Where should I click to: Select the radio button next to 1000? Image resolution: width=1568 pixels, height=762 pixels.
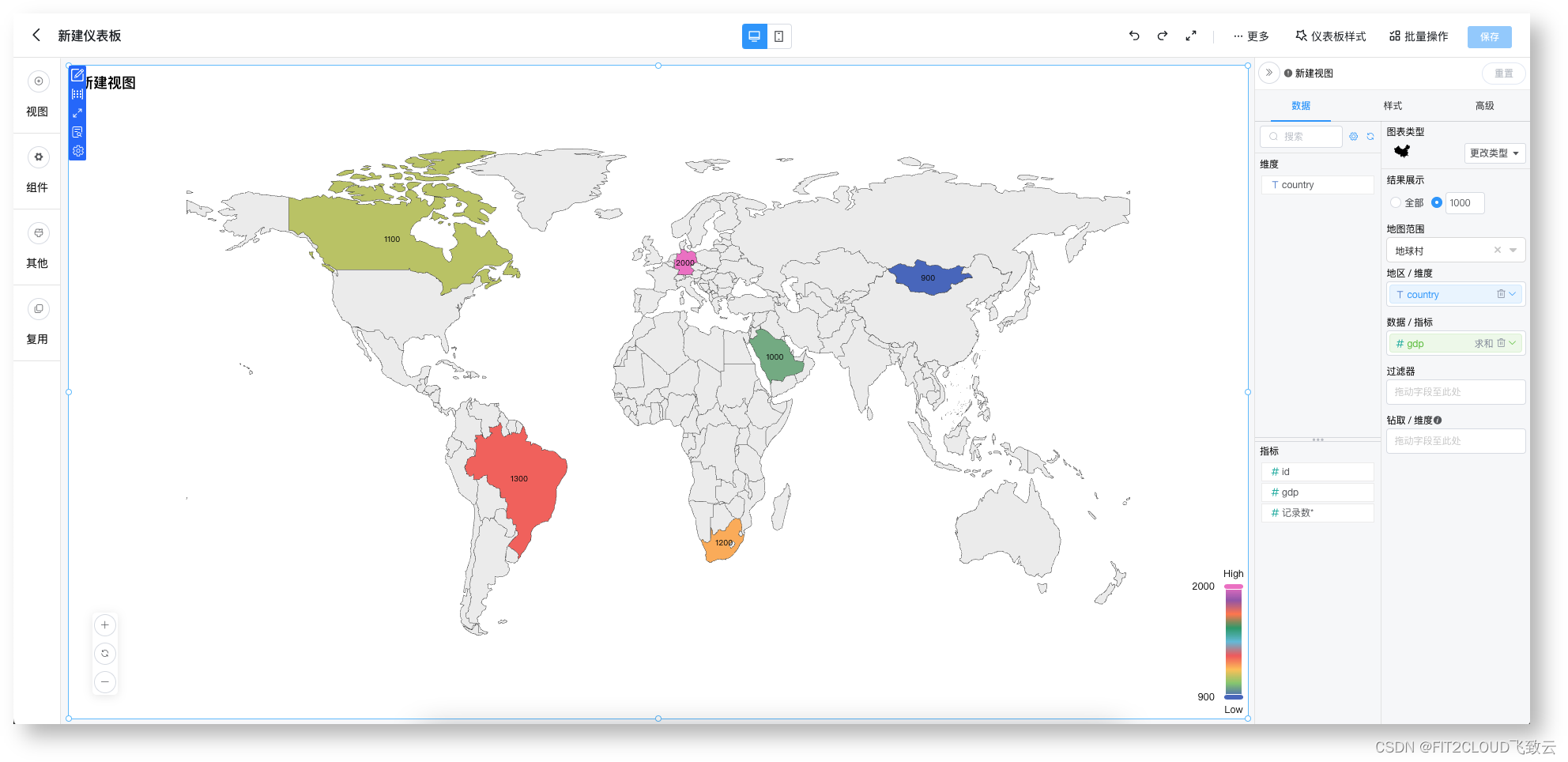click(1437, 203)
